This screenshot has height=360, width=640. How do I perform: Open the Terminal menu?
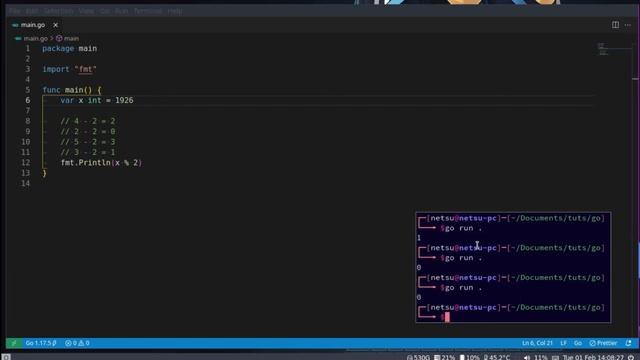(148, 11)
